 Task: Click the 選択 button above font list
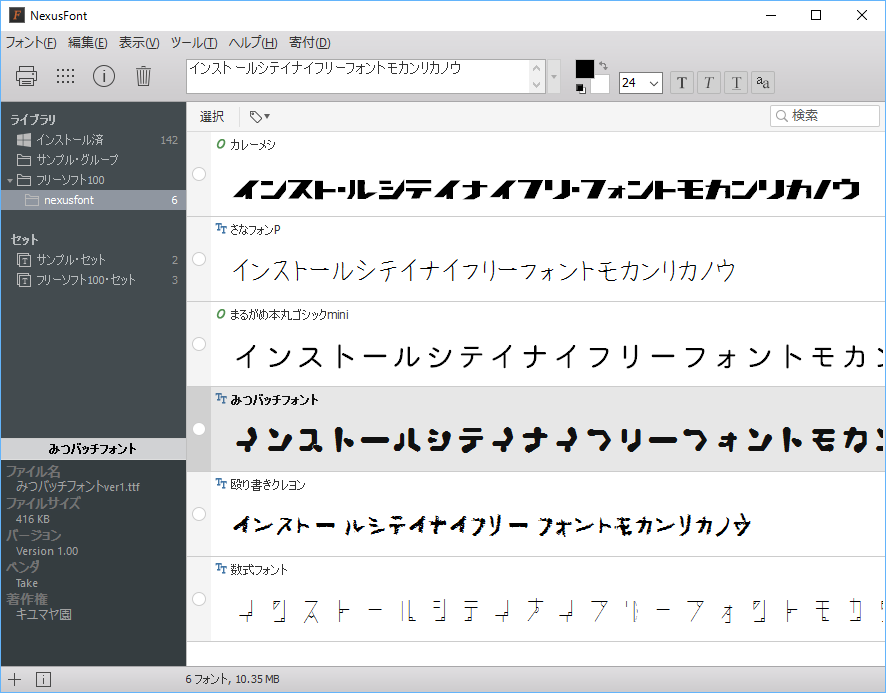pyautogui.click(x=212, y=117)
